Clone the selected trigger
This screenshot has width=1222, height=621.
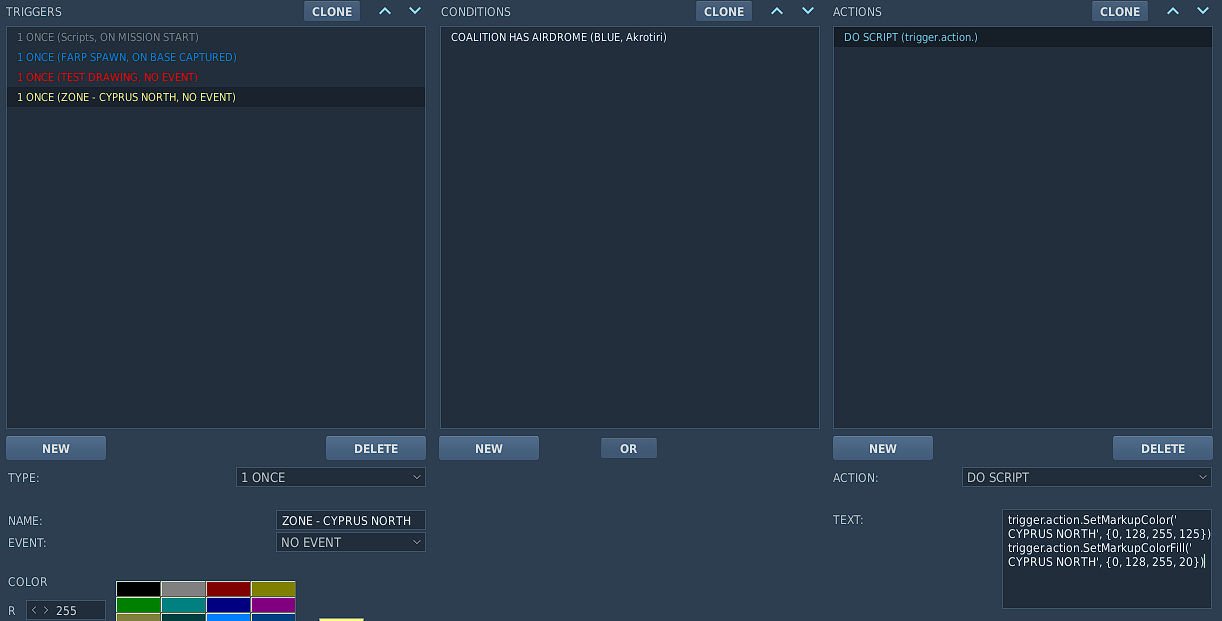(332, 11)
